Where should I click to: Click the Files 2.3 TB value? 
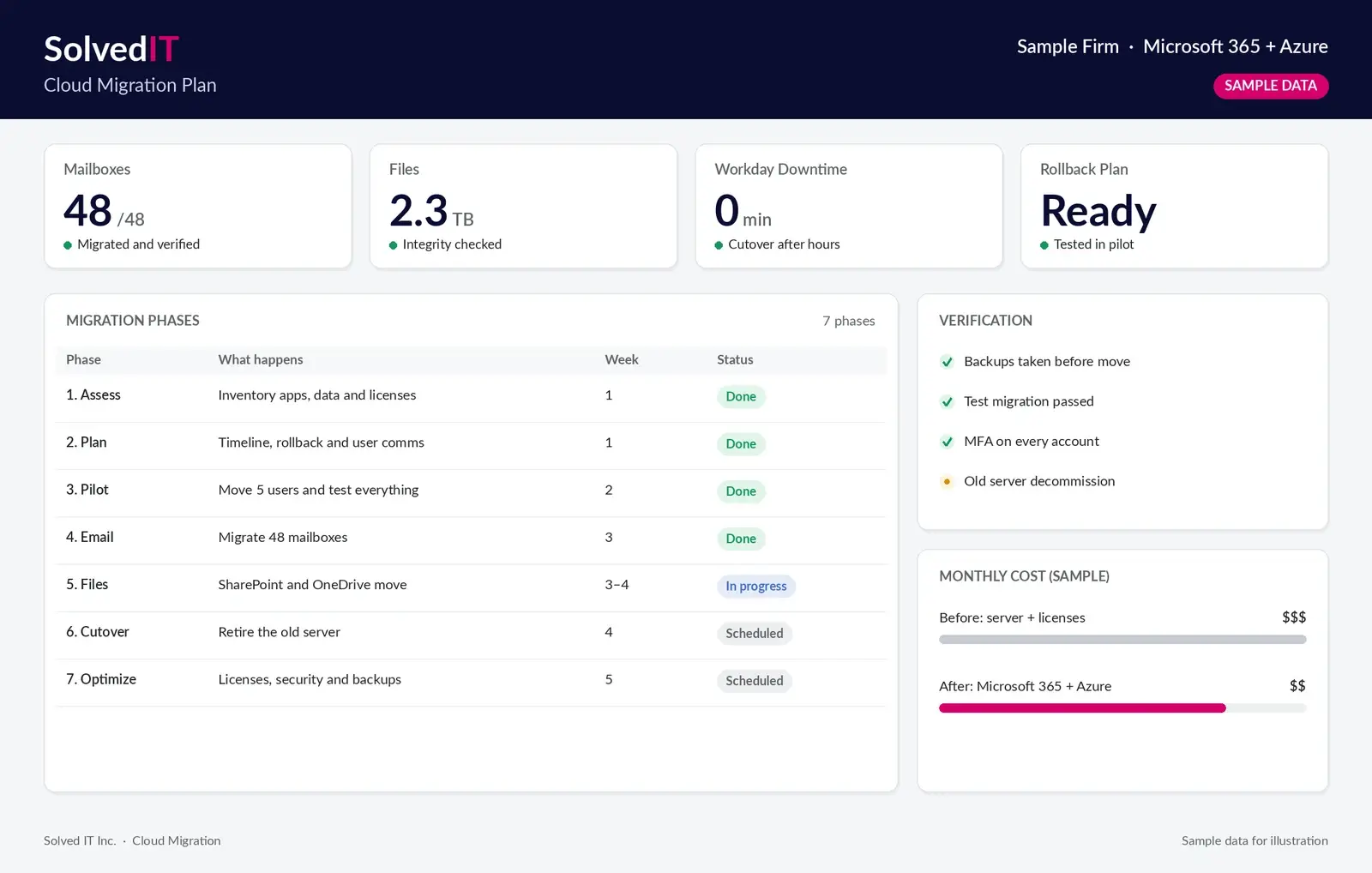pyautogui.click(x=431, y=211)
